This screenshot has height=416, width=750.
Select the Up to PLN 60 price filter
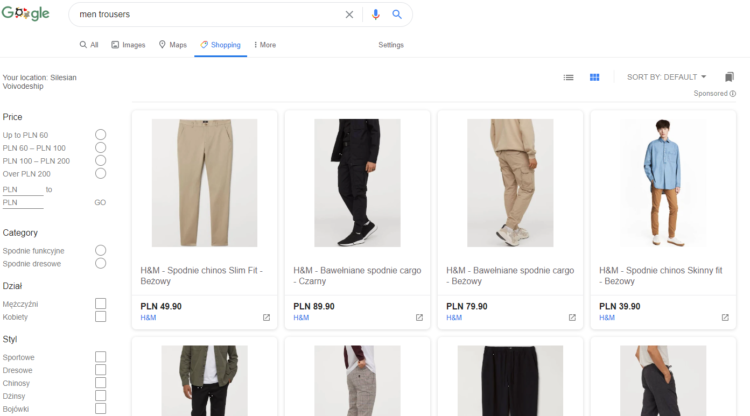[100, 135]
